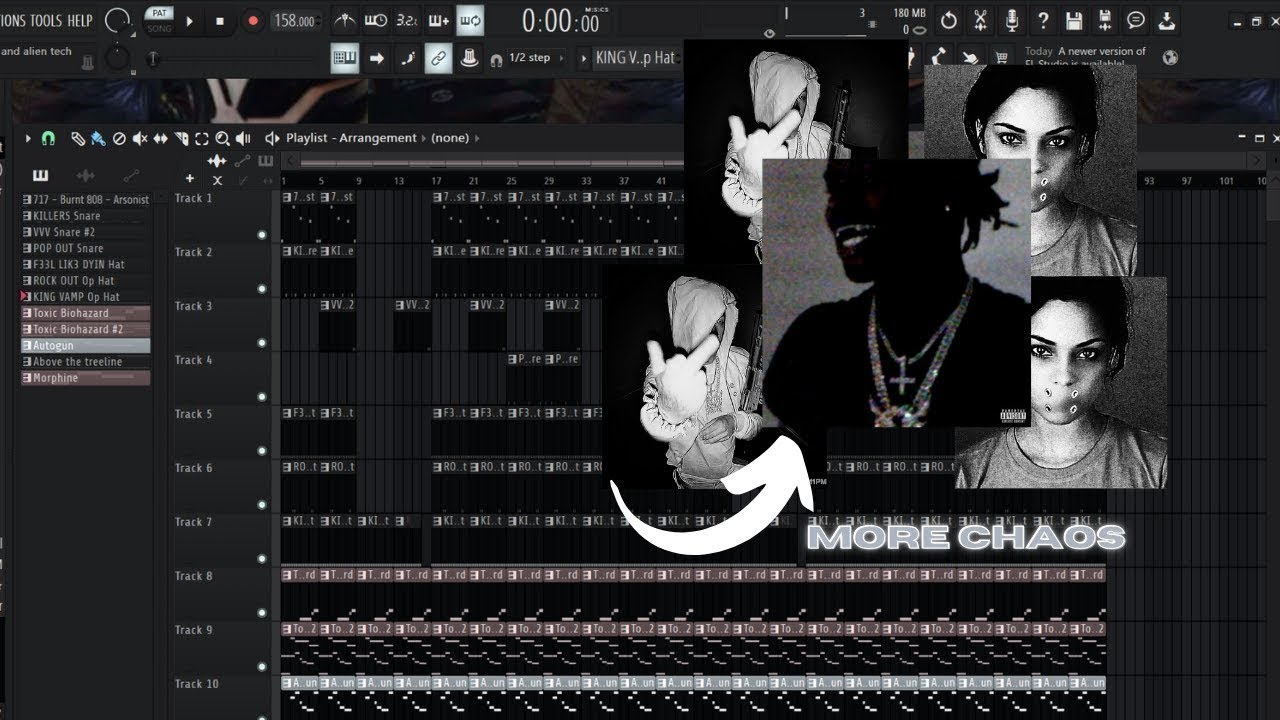Click the step edit arrow icon
The height and width of the screenshot is (720, 1280).
pyautogui.click(x=377, y=58)
